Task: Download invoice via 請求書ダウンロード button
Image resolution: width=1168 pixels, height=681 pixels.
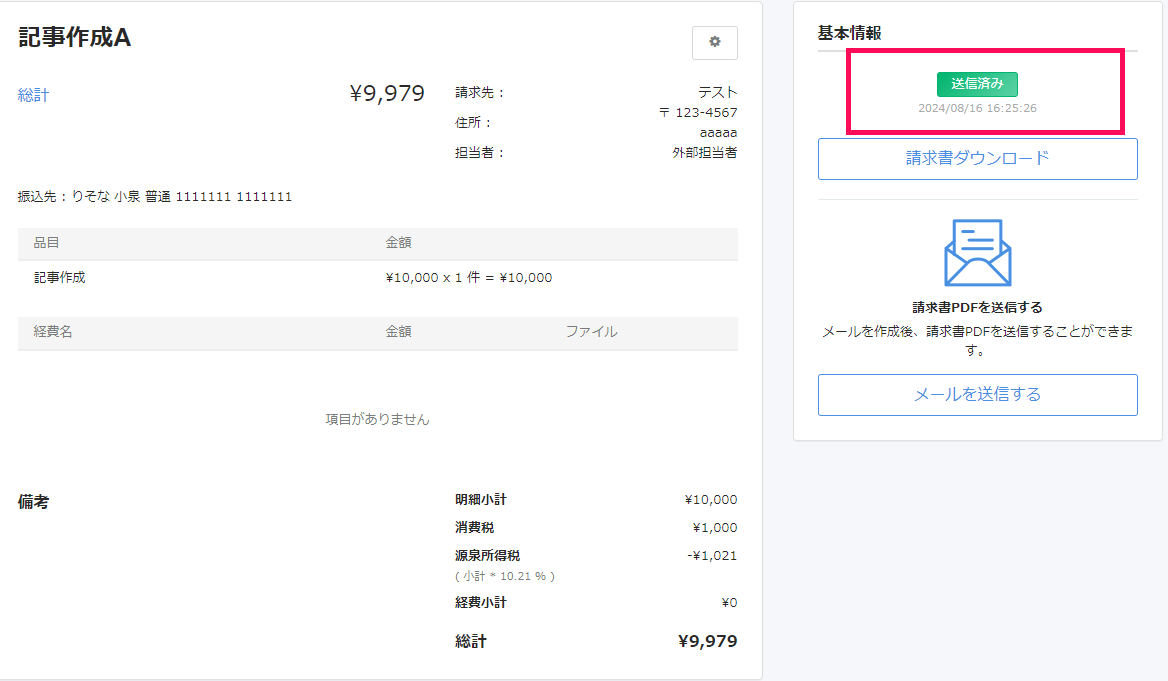Action: pyautogui.click(x=977, y=159)
